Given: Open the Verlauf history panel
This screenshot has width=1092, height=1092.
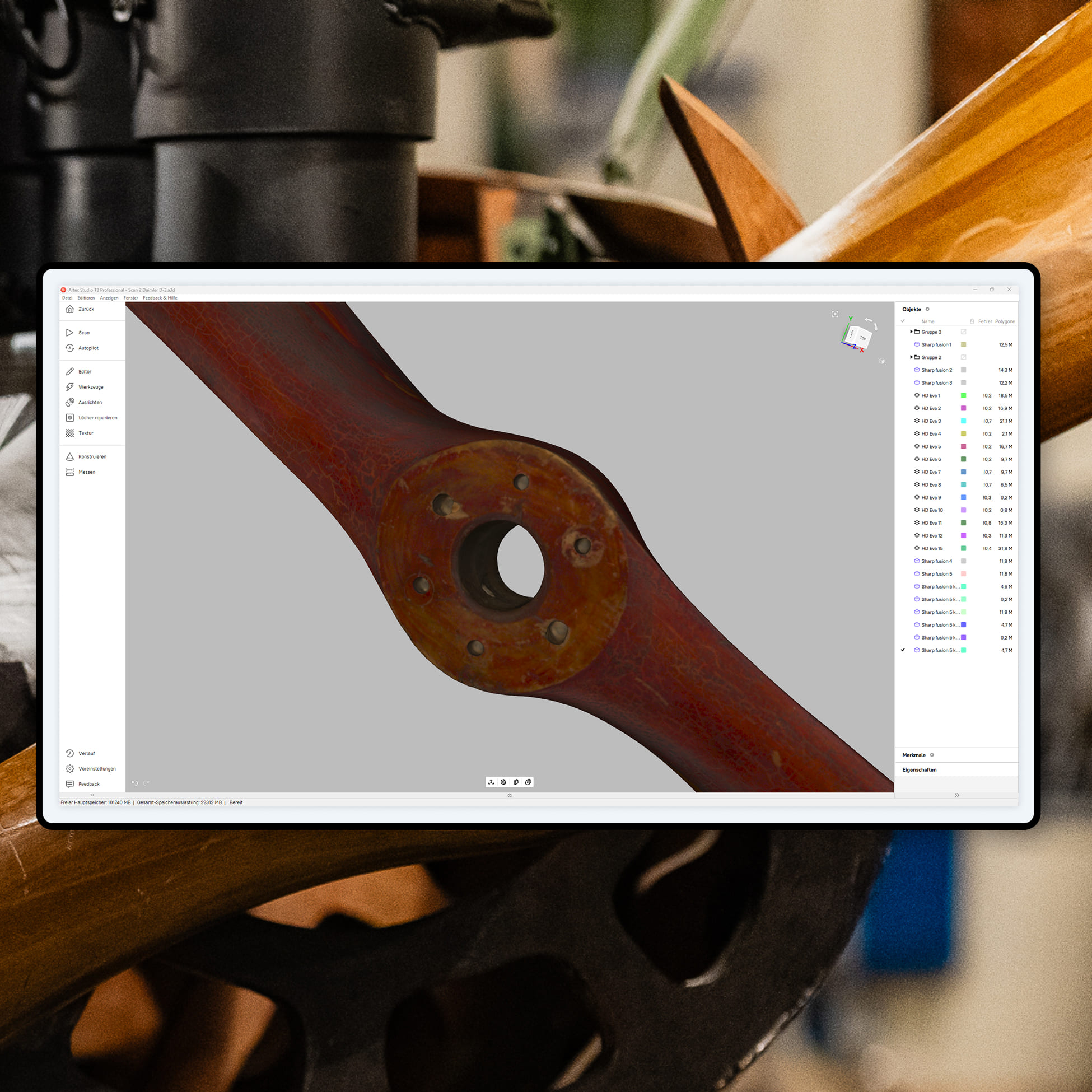Looking at the screenshot, I should [x=80, y=753].
